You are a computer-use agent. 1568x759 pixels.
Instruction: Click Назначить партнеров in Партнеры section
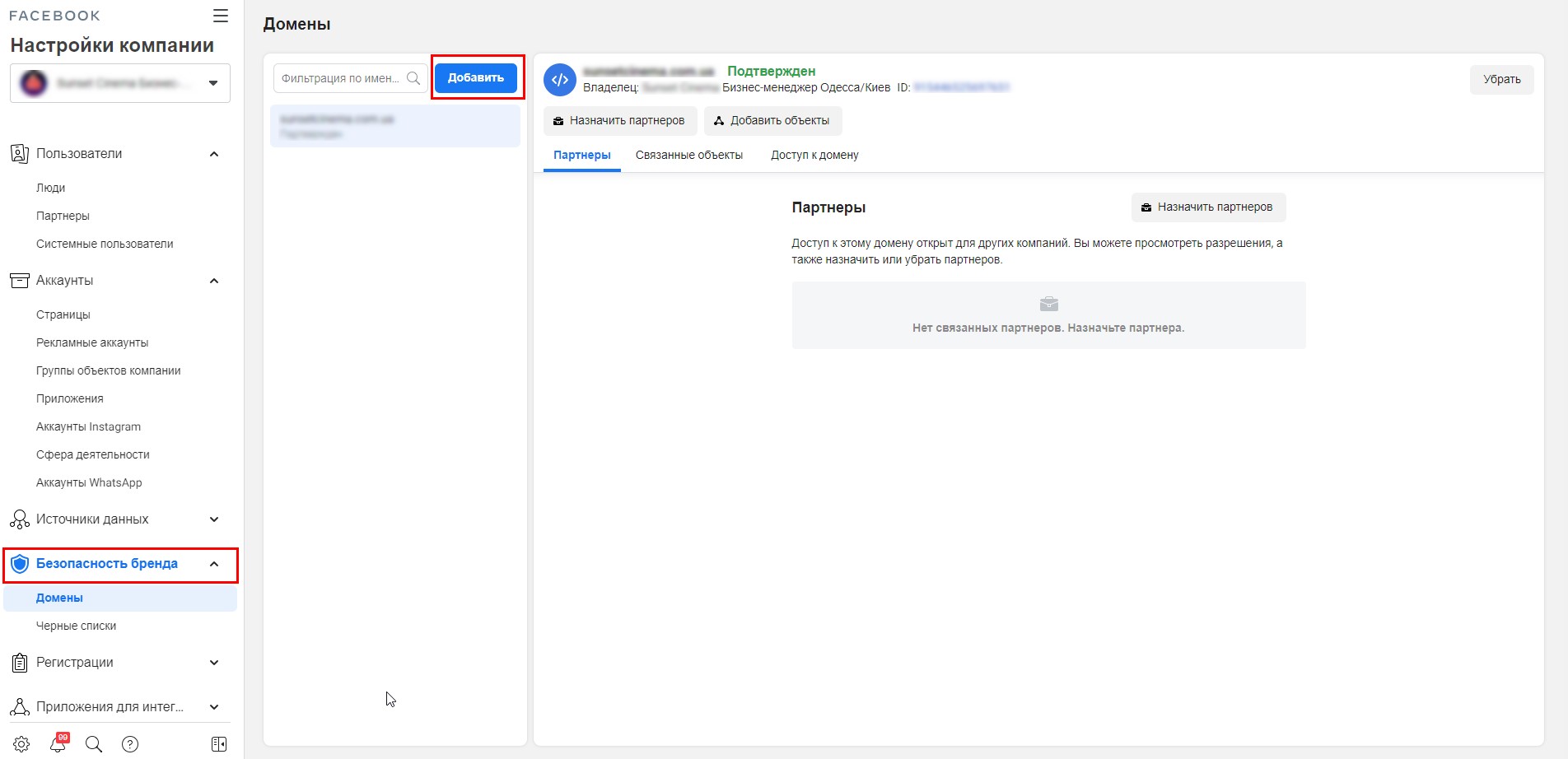click(x=1208, y=207)
